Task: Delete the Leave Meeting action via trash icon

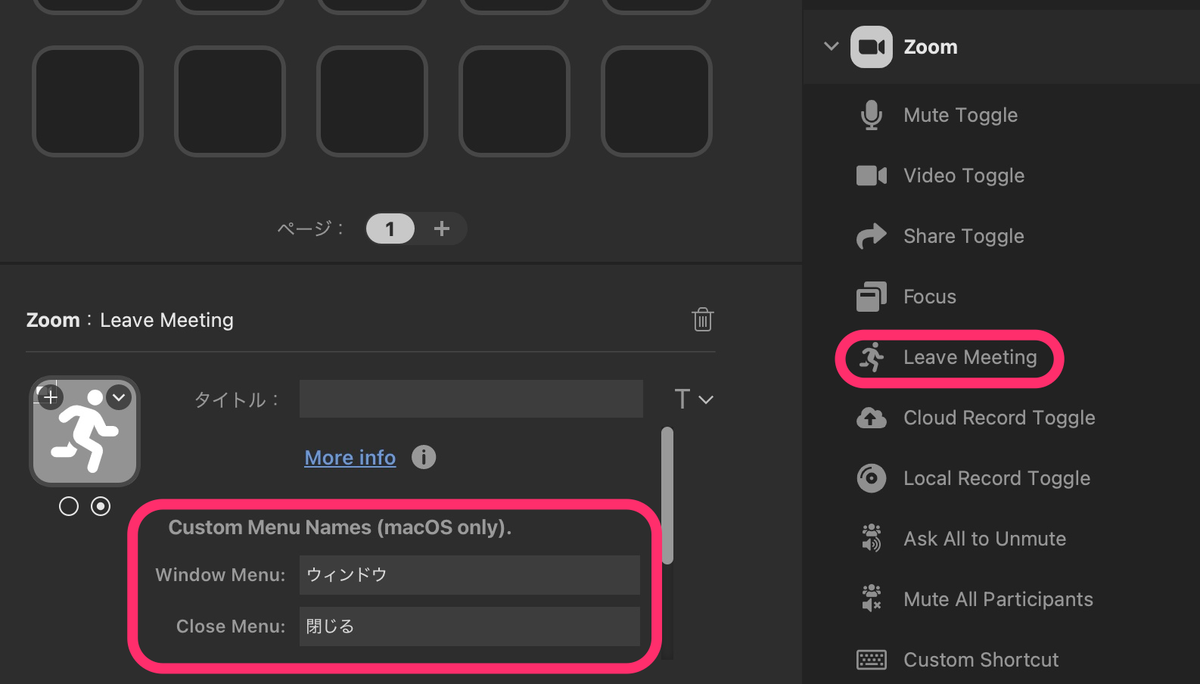Action: coord(702,319)
